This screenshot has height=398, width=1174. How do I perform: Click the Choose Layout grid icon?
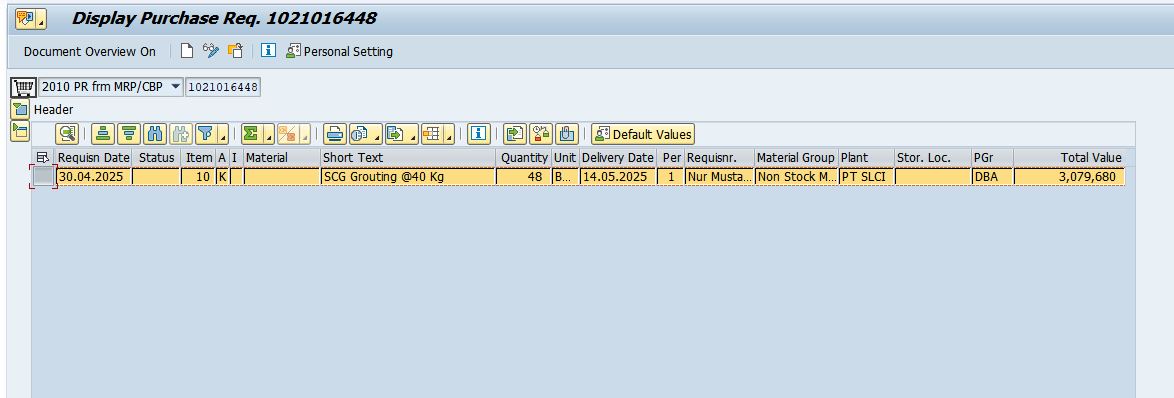tap(431, 134)
